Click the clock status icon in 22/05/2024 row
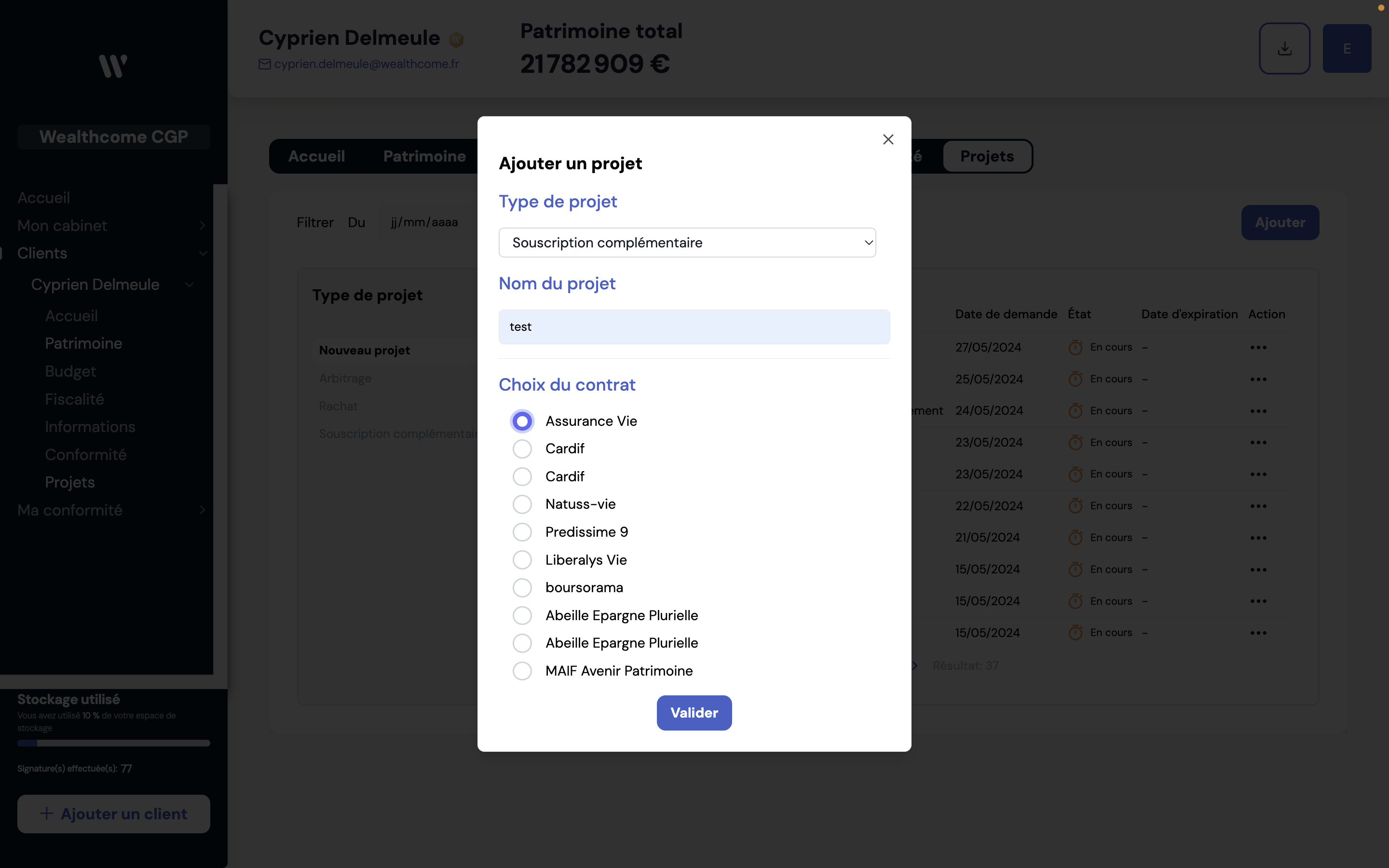1389x868 pixels. 1075,506
